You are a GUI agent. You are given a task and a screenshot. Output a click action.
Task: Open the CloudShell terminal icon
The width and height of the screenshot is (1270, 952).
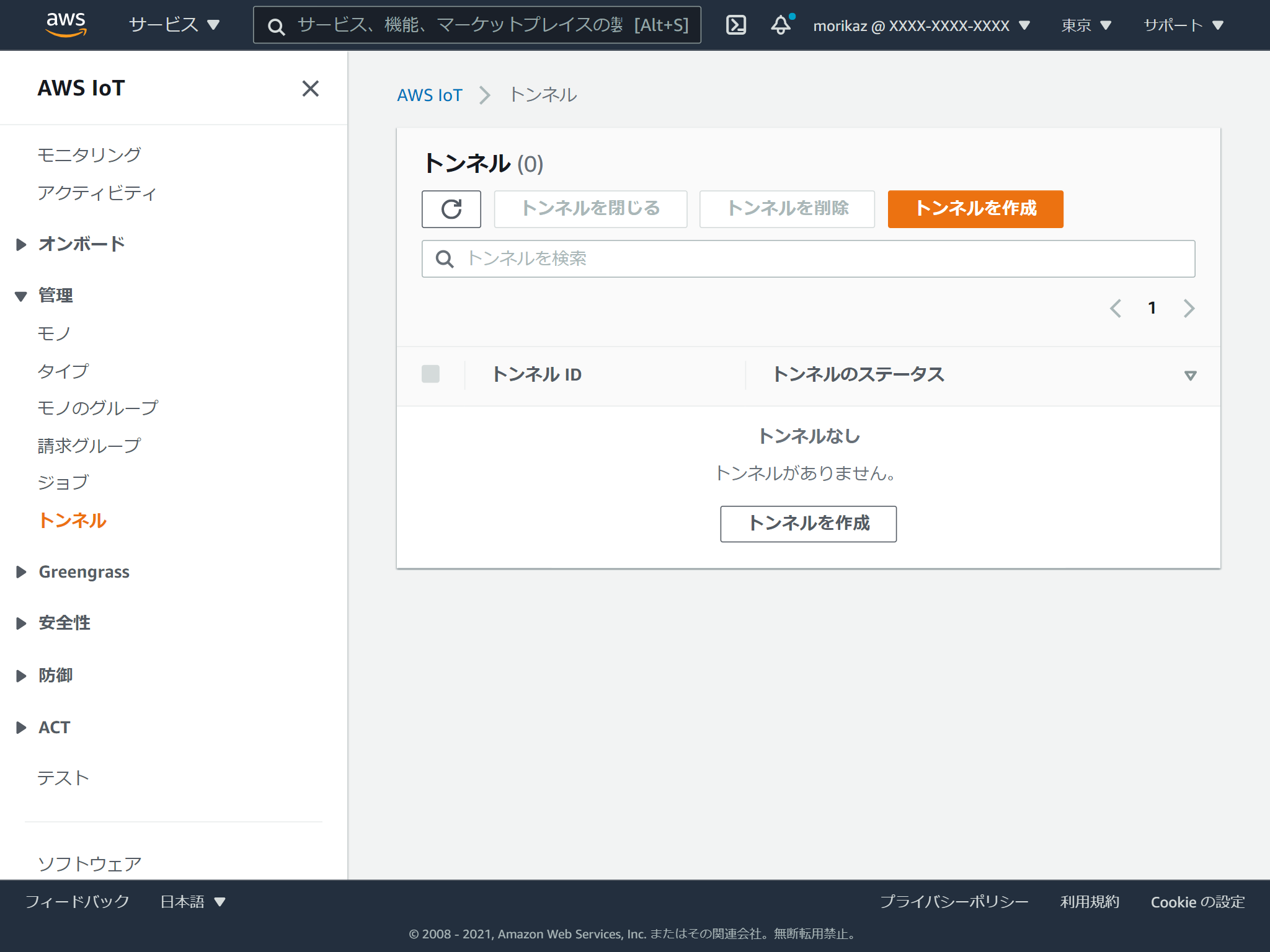point(735,25)
